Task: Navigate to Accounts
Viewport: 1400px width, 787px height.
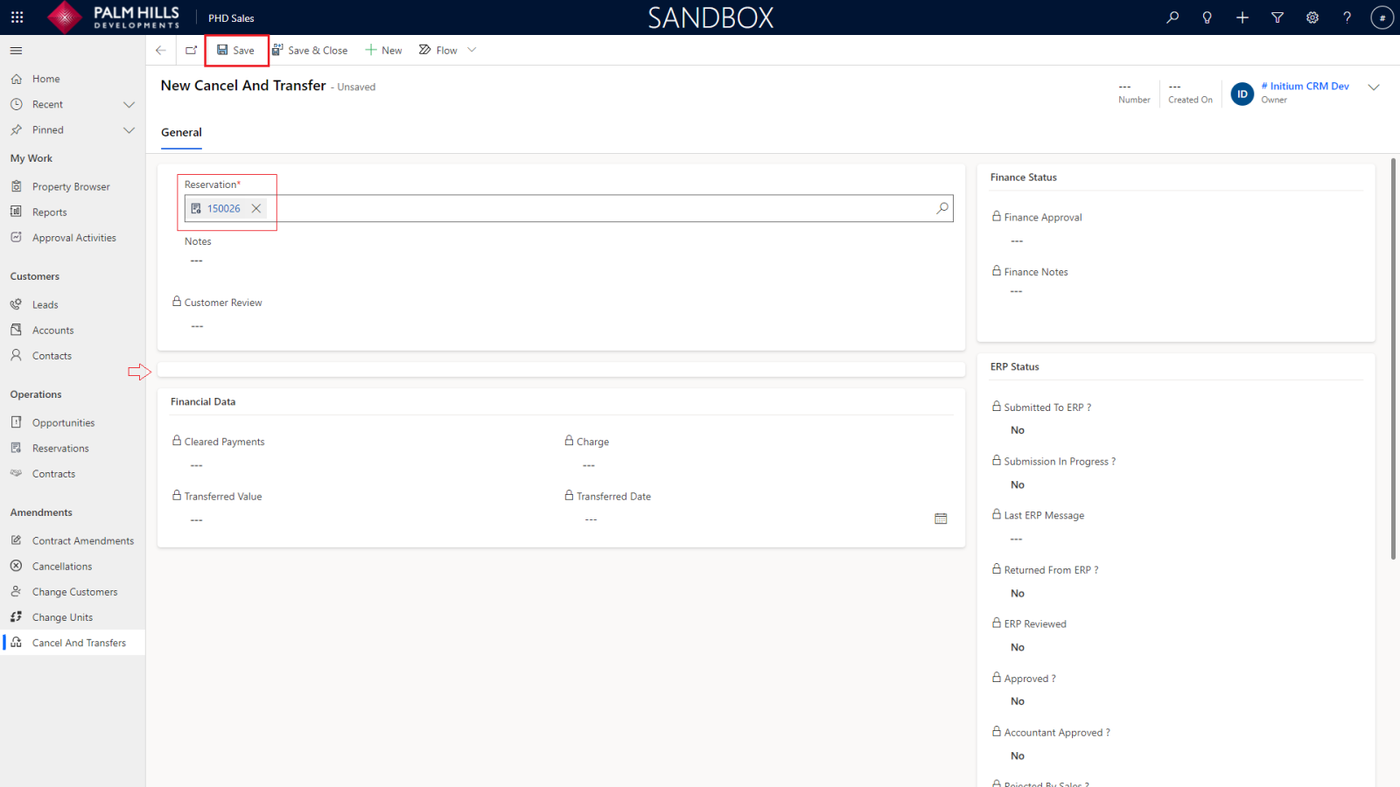Action: click(x=72, y=330)
